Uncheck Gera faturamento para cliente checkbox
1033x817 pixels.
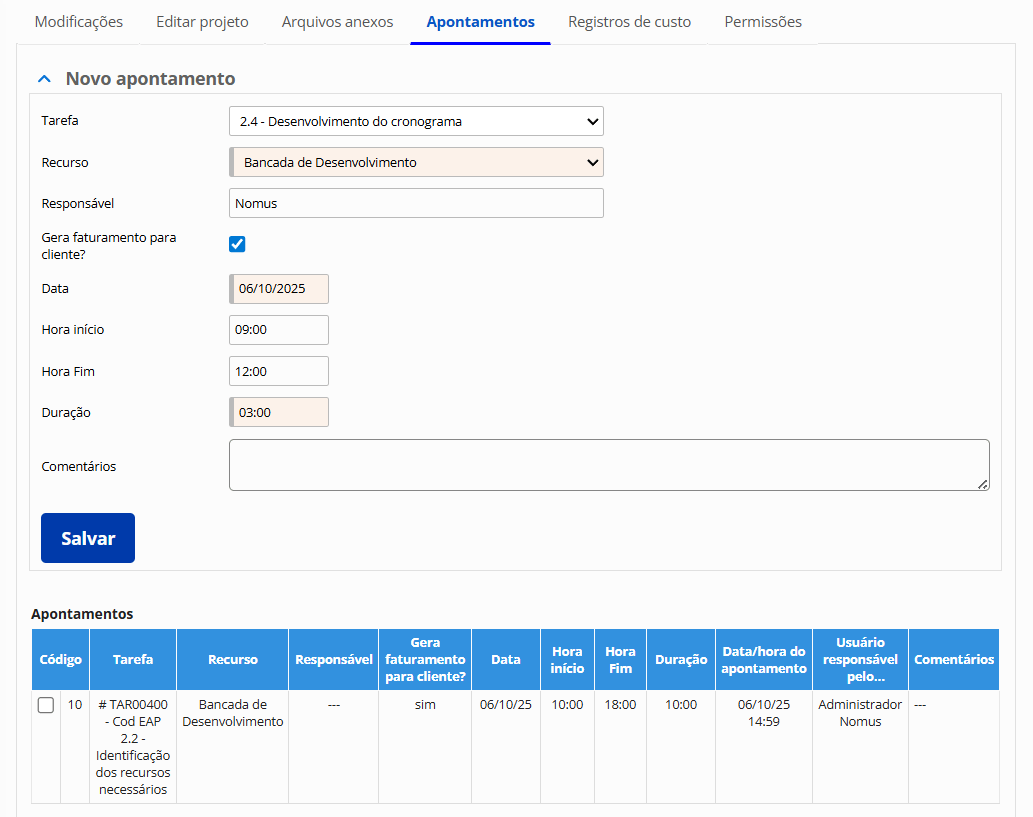(x=238, y=244)
